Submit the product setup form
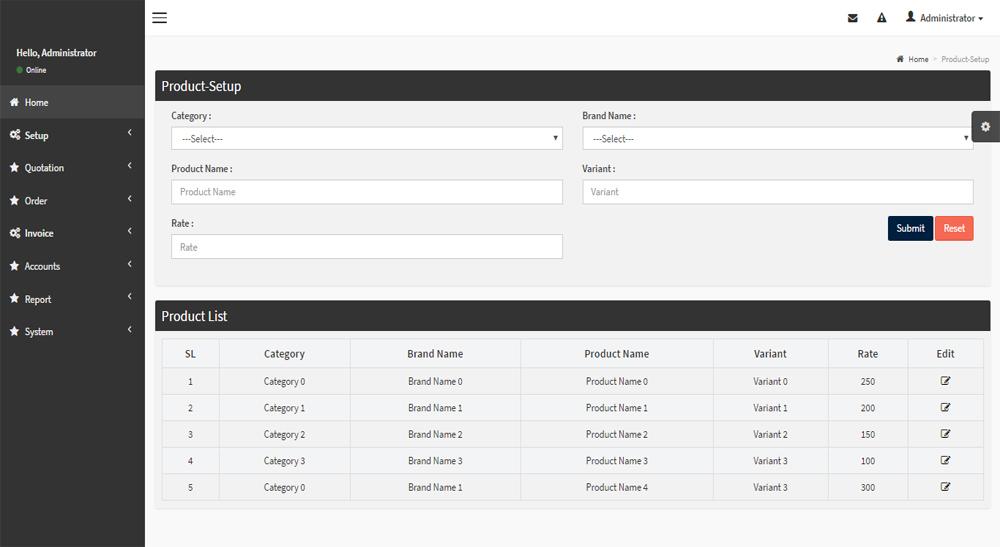The height and width of the screenshot is (547, 1000). tap(910, 228)
